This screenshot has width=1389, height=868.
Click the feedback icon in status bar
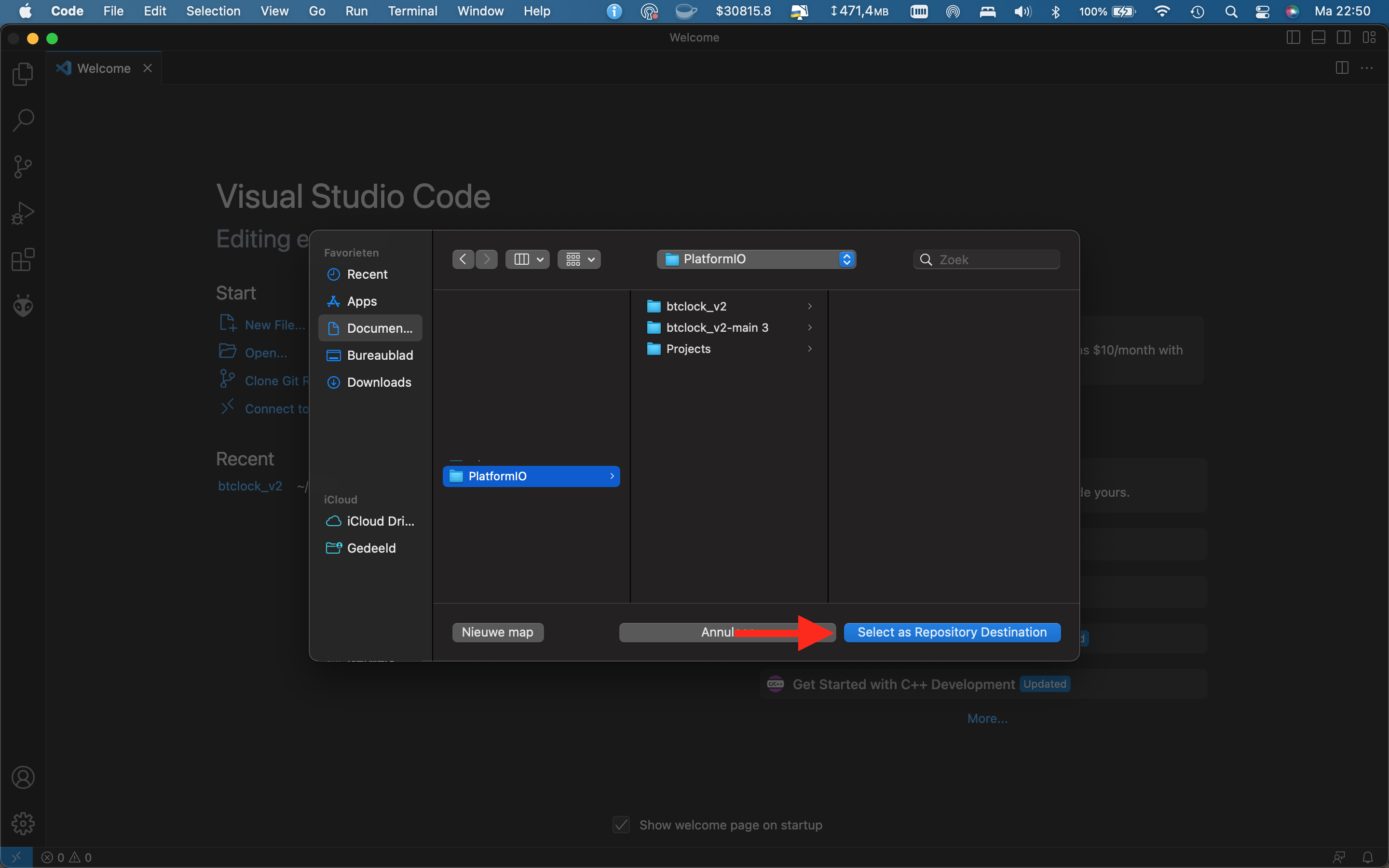(x=1339, y=857)
